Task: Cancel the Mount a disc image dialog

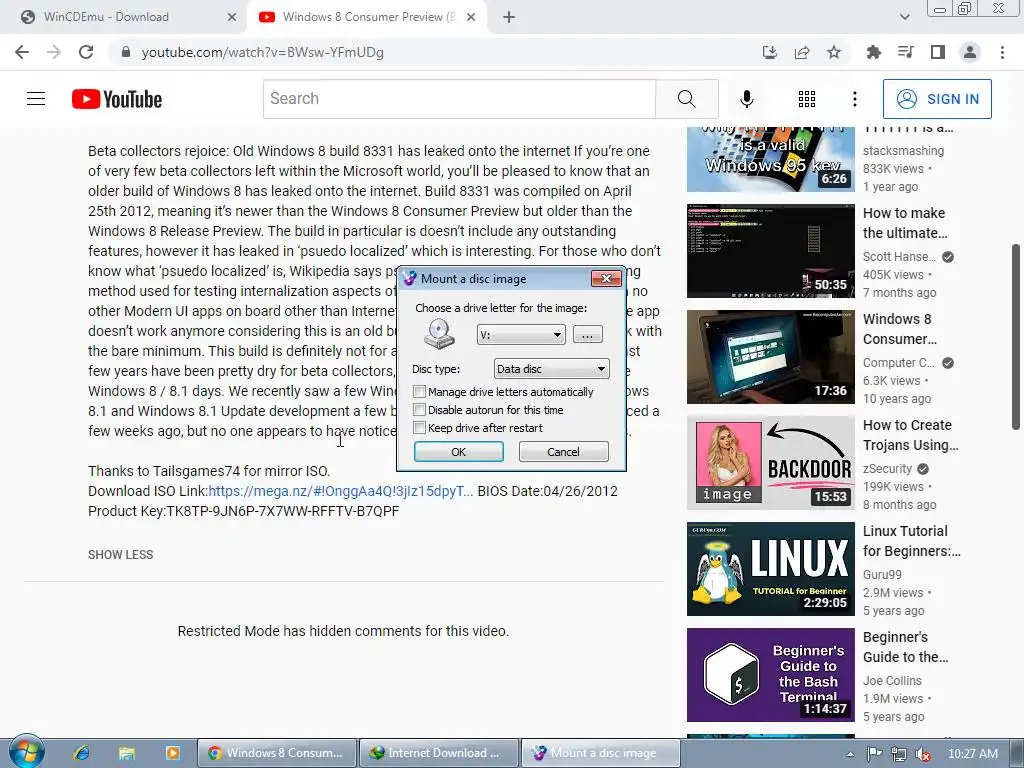Action: tap(563, 452)
